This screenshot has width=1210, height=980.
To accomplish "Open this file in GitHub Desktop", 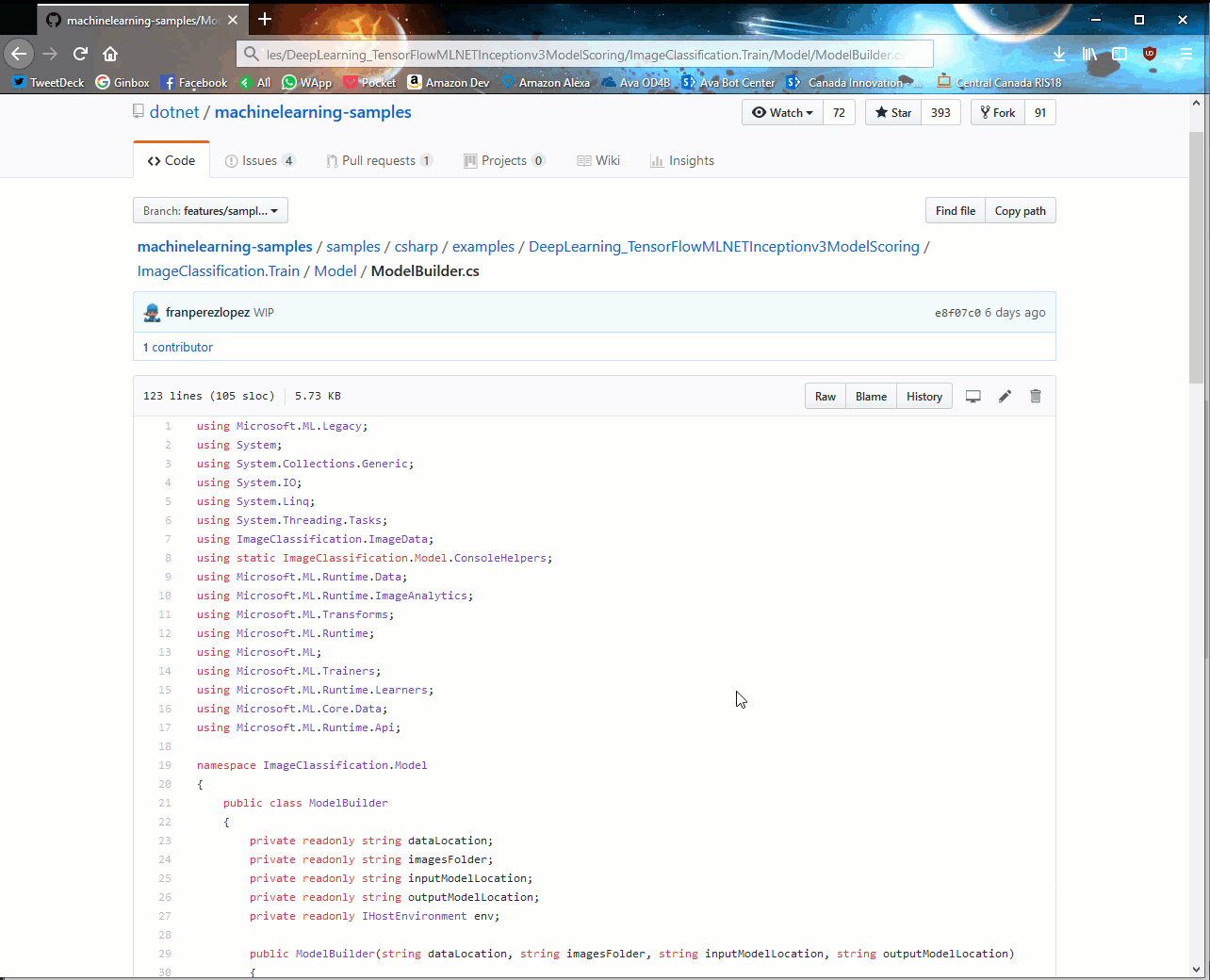I will pyautogui.click(x=973, y=396).
